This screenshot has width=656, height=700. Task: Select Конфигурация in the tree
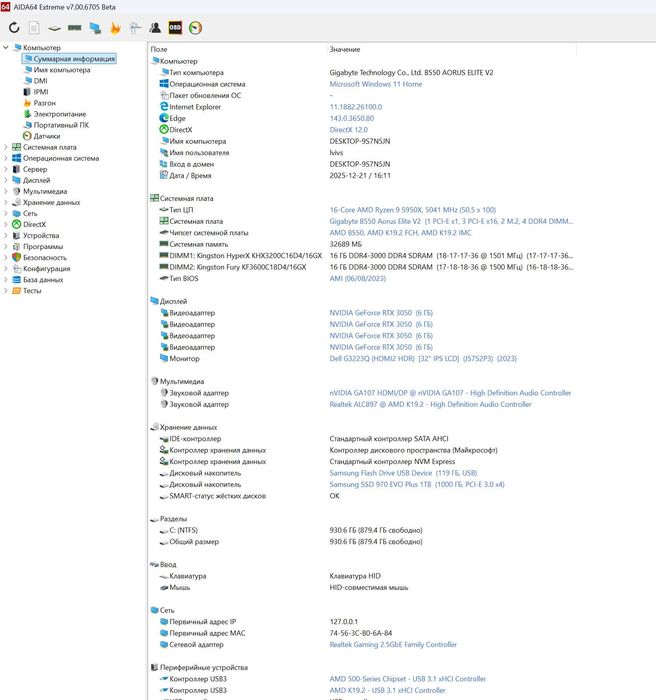pos(41,268)
